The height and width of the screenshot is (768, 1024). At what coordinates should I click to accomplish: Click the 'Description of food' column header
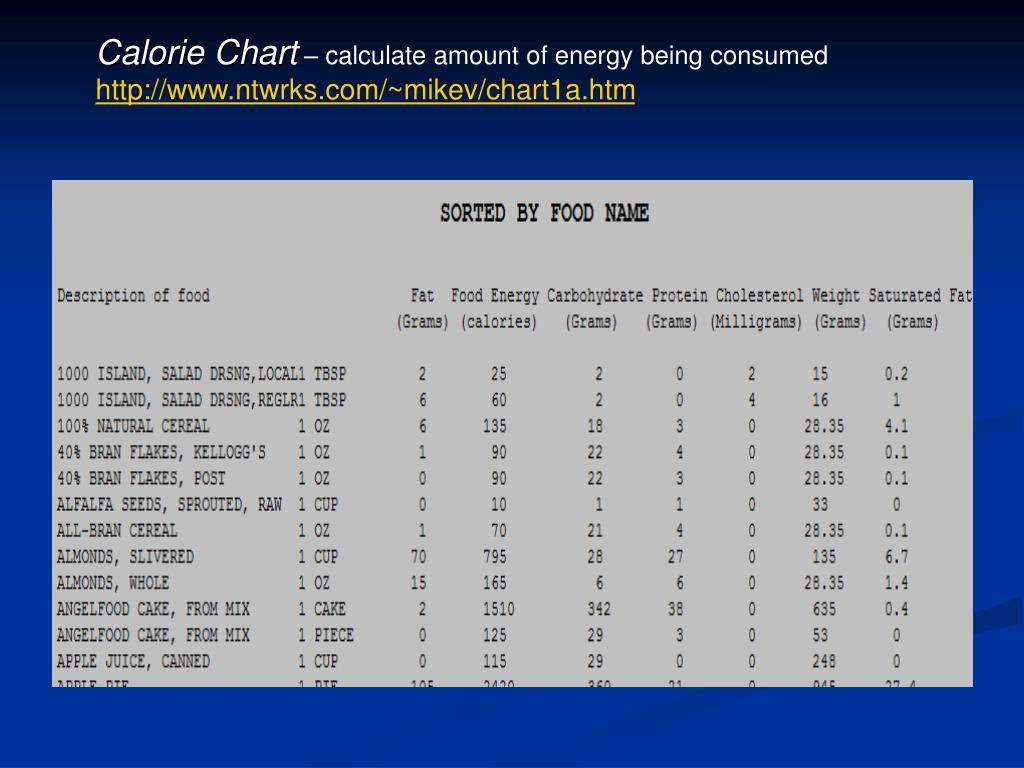[133, 296]
